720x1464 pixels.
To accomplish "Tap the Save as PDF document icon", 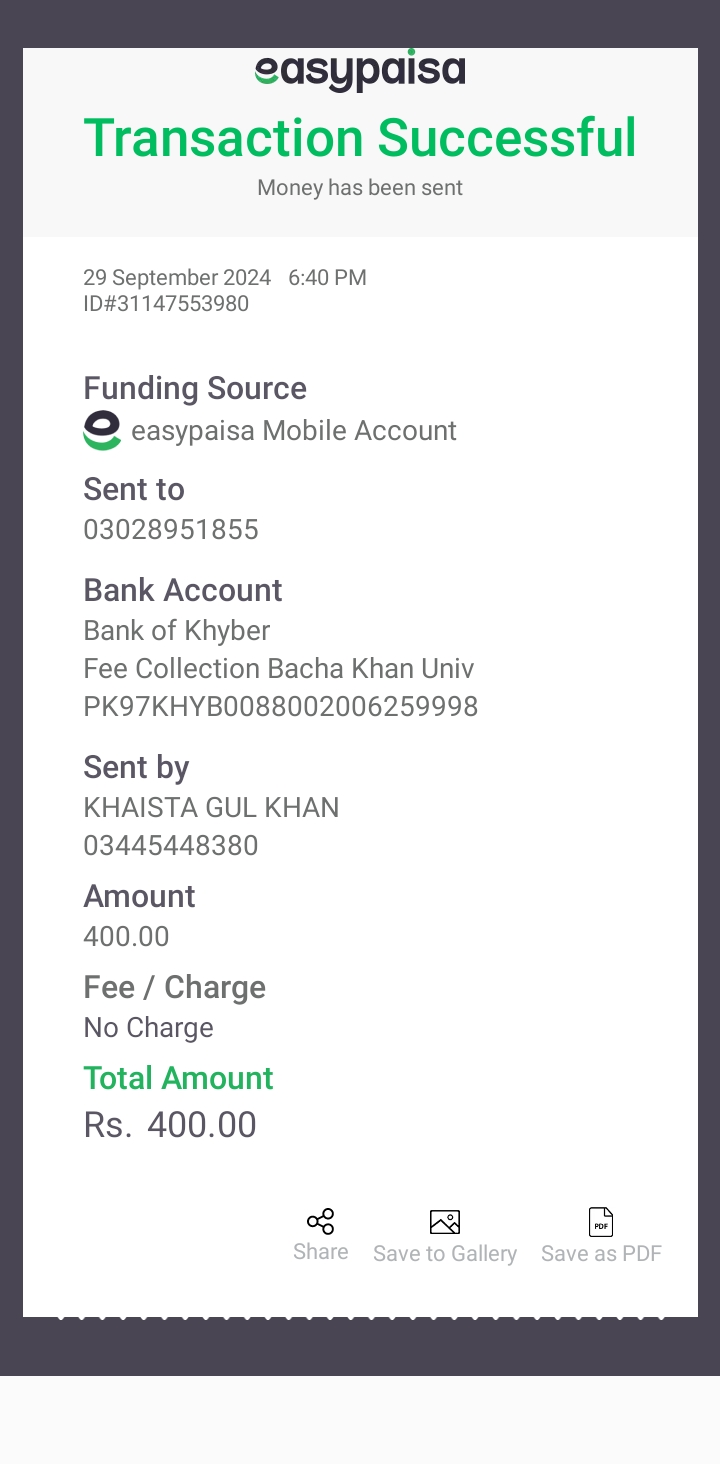I will [601, 1222].
